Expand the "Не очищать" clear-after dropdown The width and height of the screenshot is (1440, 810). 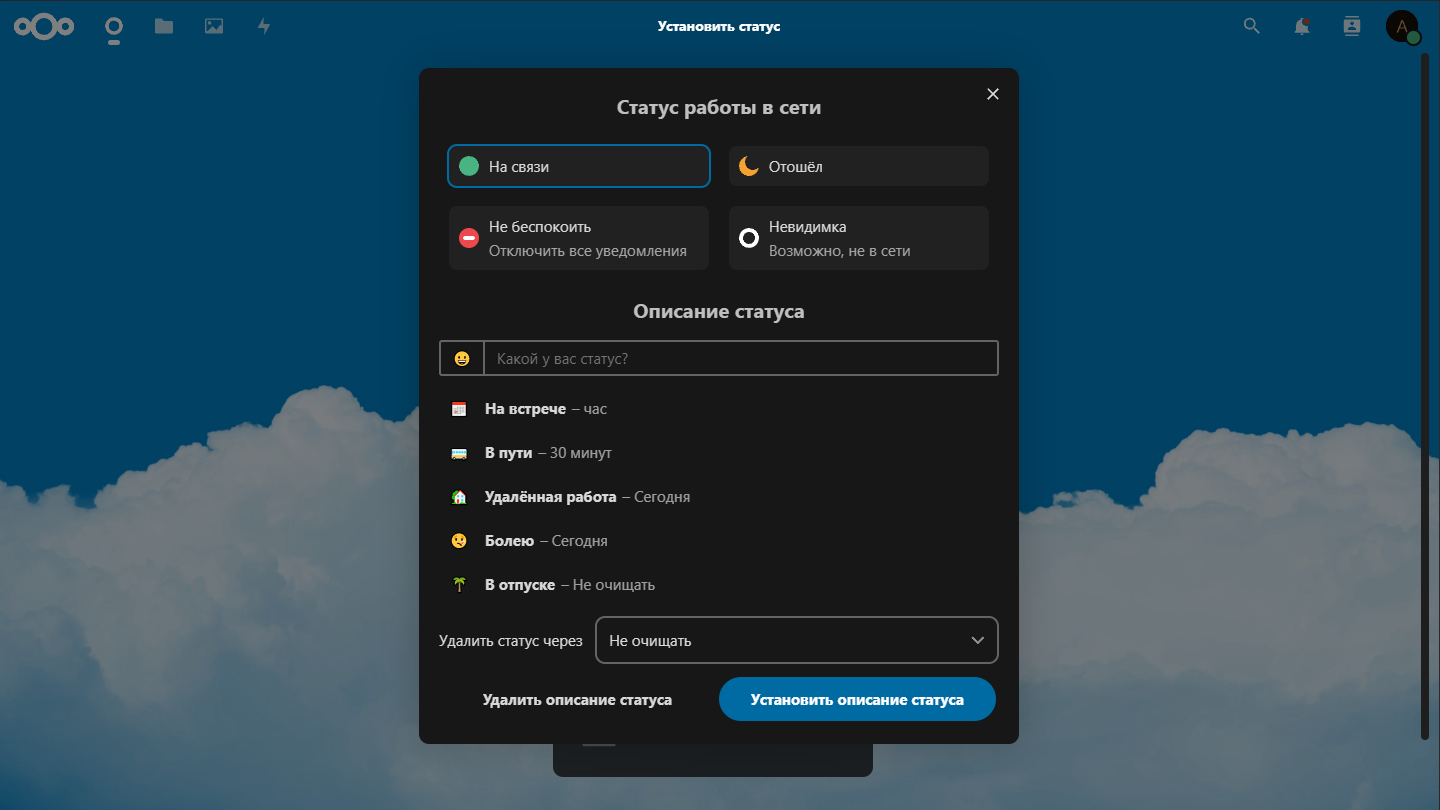coord(796,640)
